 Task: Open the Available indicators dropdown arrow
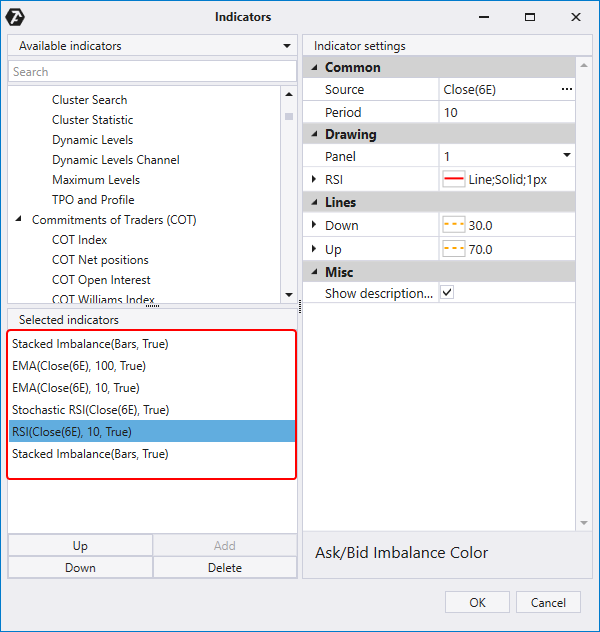tap(288, 46)
